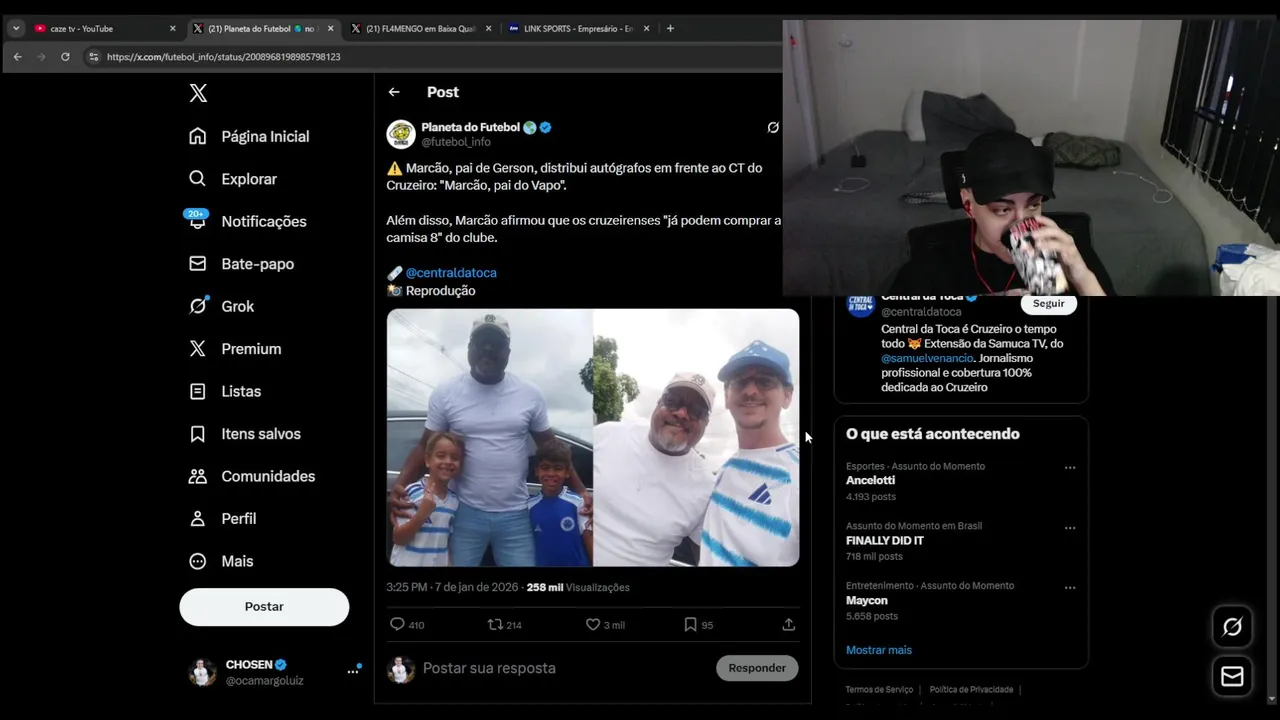Like the post with 3 mil heart
Viewport: 1280px width, 720px height.
point(593,624)
